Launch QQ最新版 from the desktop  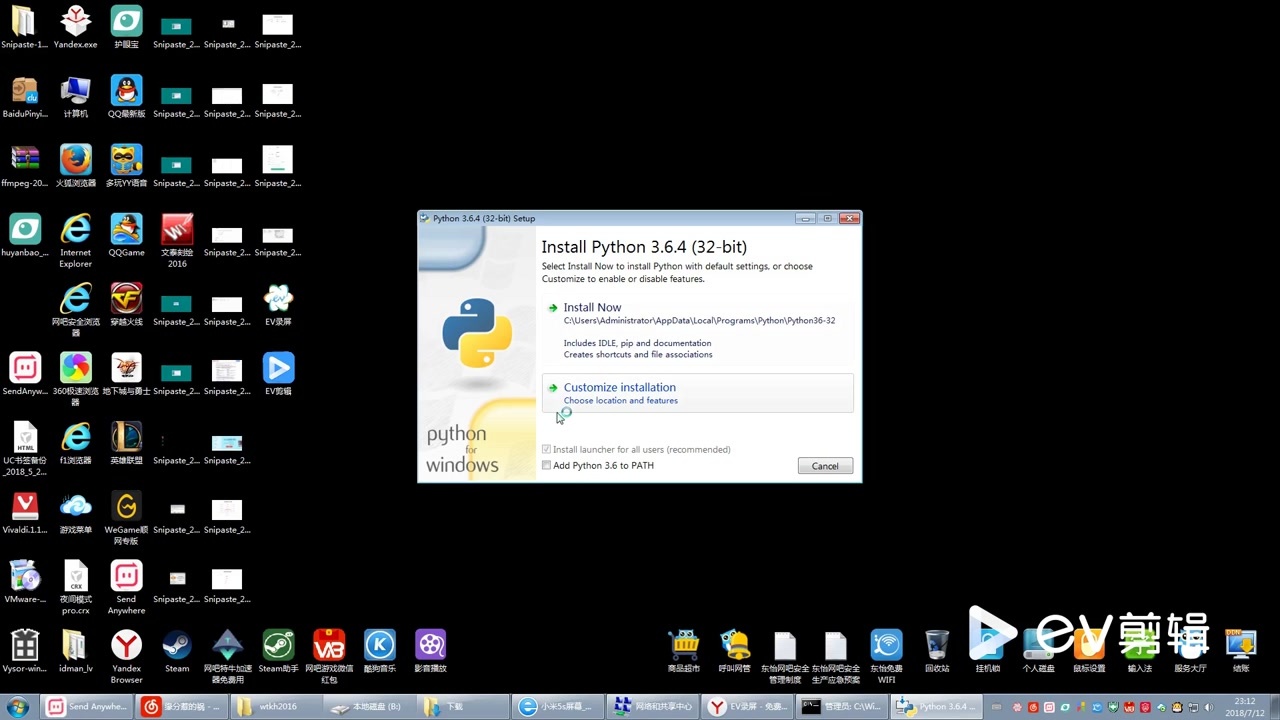[126, 97]
